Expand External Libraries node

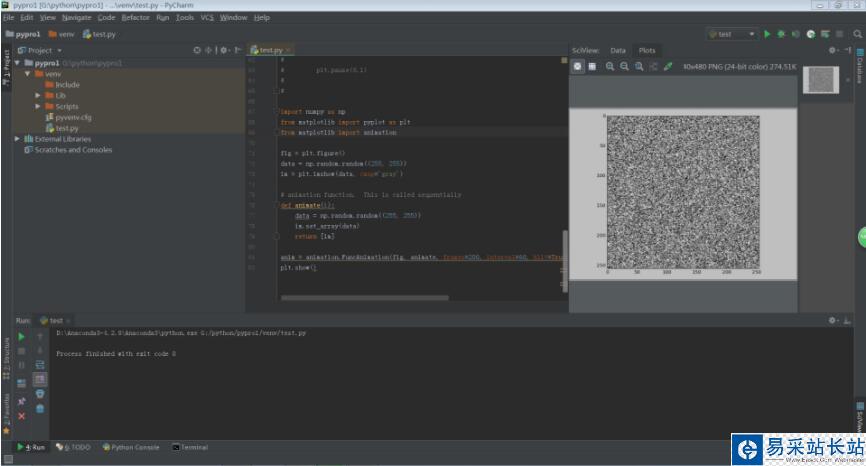point(17,139)
